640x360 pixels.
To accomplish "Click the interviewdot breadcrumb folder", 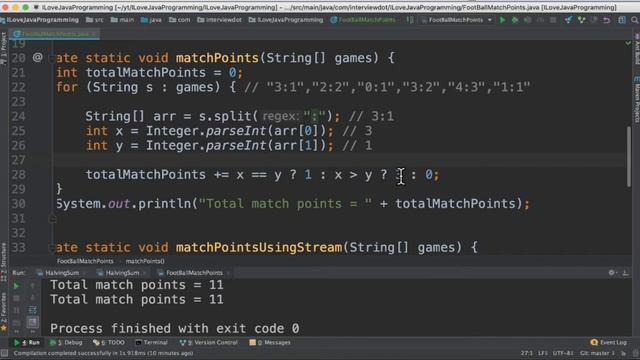I will (x=219, y=20).
